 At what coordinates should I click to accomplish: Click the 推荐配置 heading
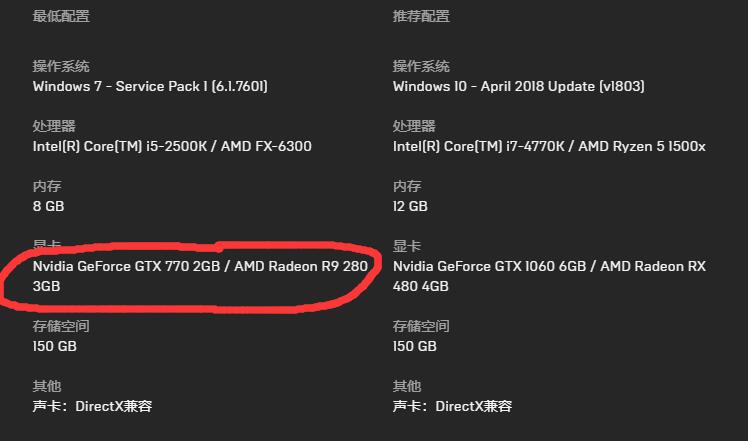coord(421,16)
